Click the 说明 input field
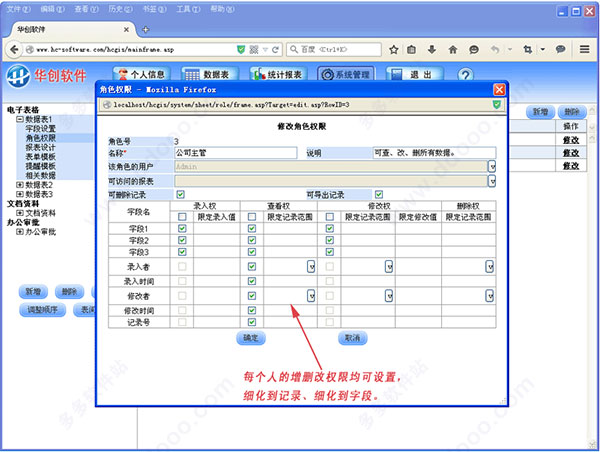Screen dimensions: 600x452 (x=434, y=153)
